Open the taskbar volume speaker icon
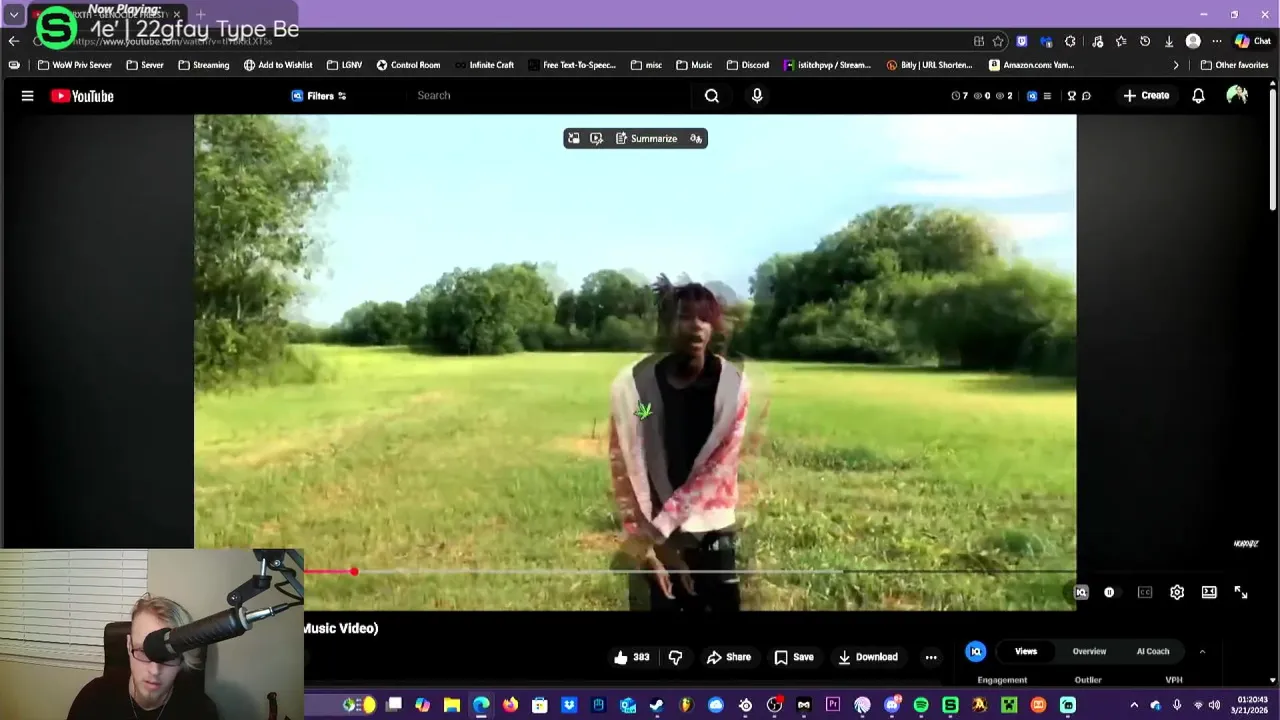The image size is (1280, 720). coord(1214,705)
